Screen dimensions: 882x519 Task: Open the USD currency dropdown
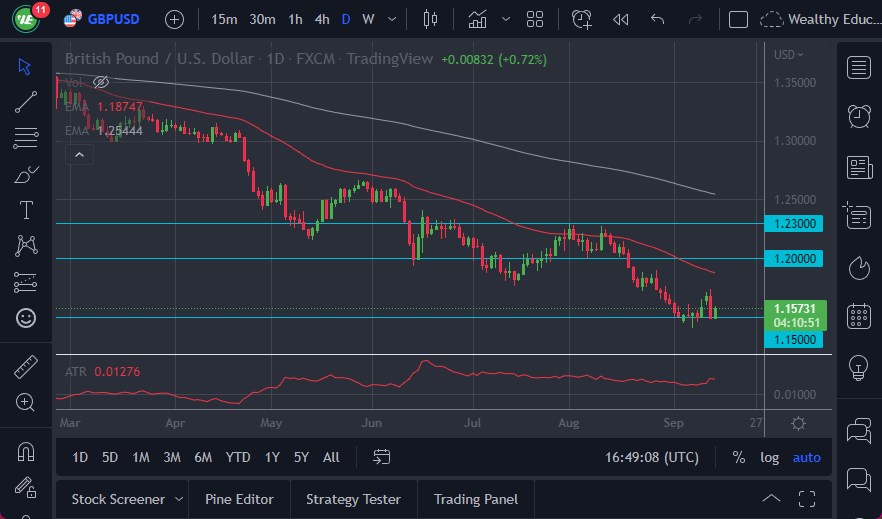click(789, 54)
